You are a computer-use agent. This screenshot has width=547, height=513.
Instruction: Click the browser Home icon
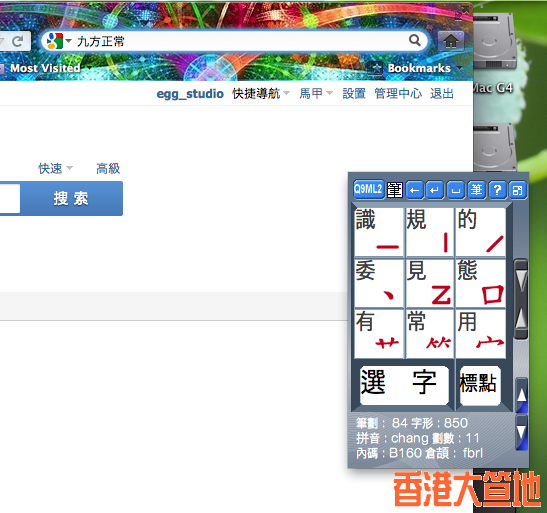point(451,41)
